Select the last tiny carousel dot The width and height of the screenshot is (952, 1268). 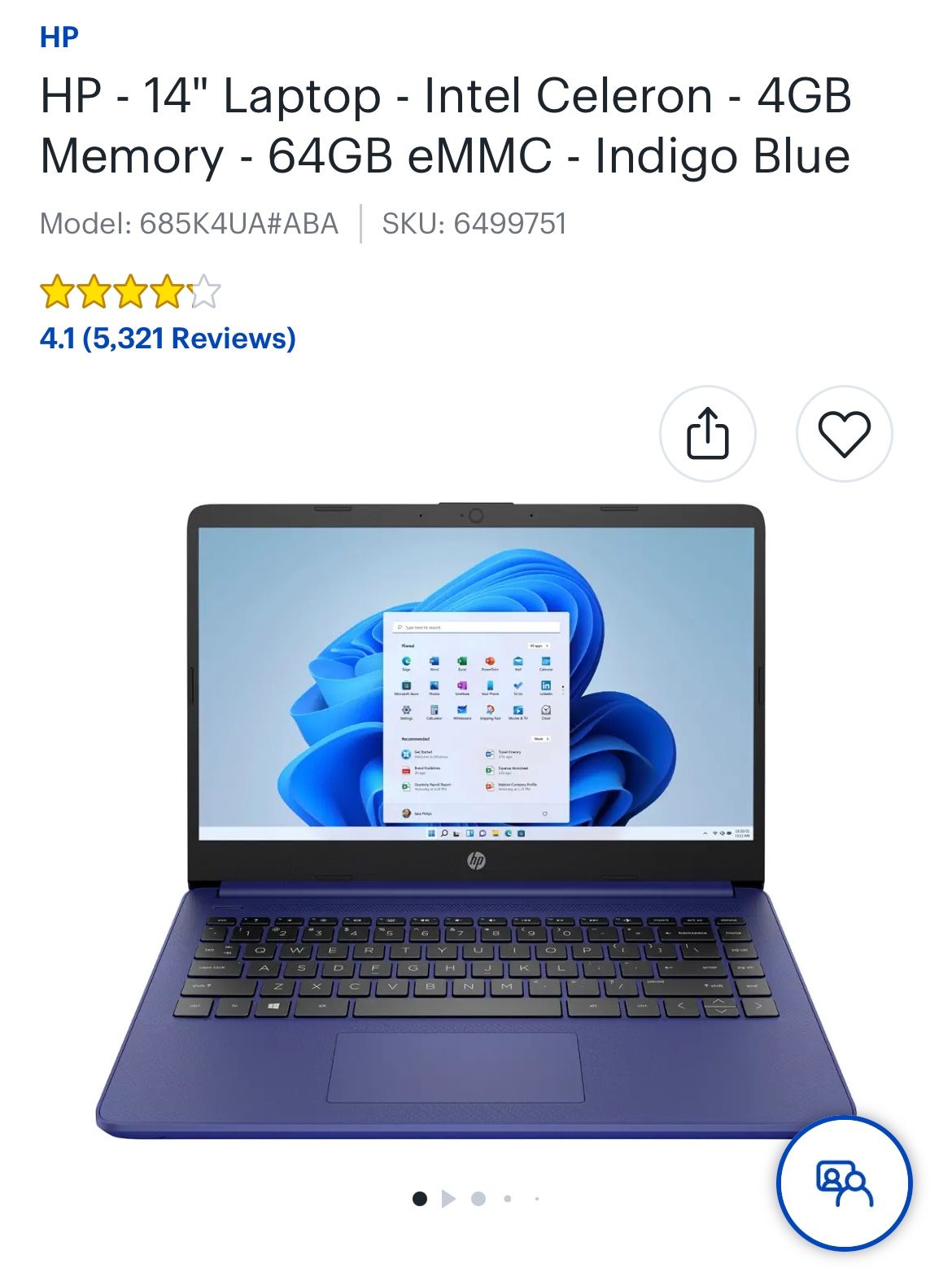(x=537, y=1198)
